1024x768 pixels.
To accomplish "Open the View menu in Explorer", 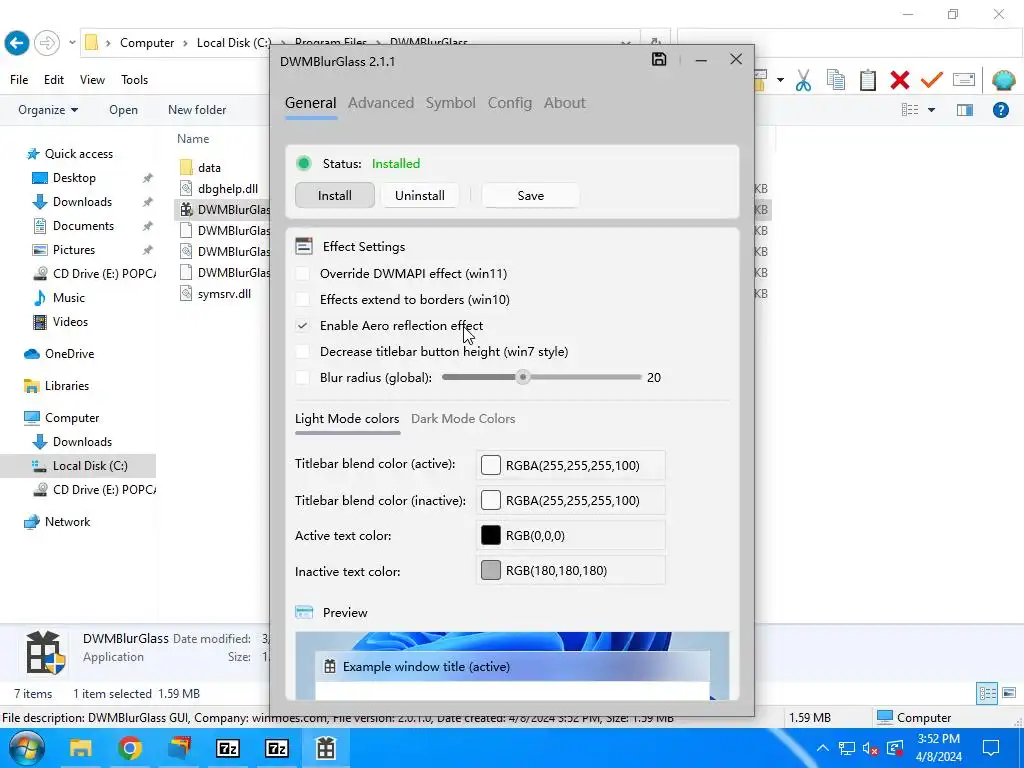I will click(92, 80).
